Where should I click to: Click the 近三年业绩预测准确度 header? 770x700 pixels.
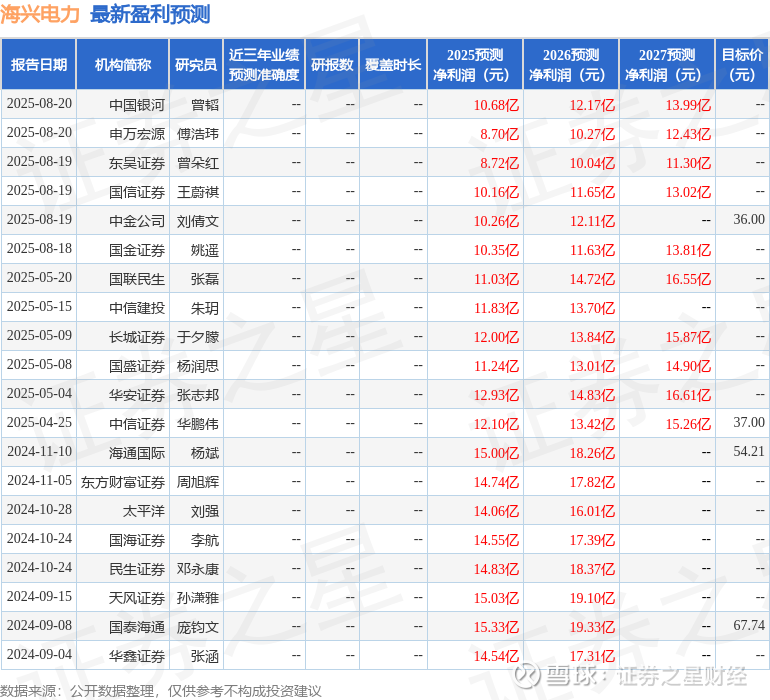[264, 64]
